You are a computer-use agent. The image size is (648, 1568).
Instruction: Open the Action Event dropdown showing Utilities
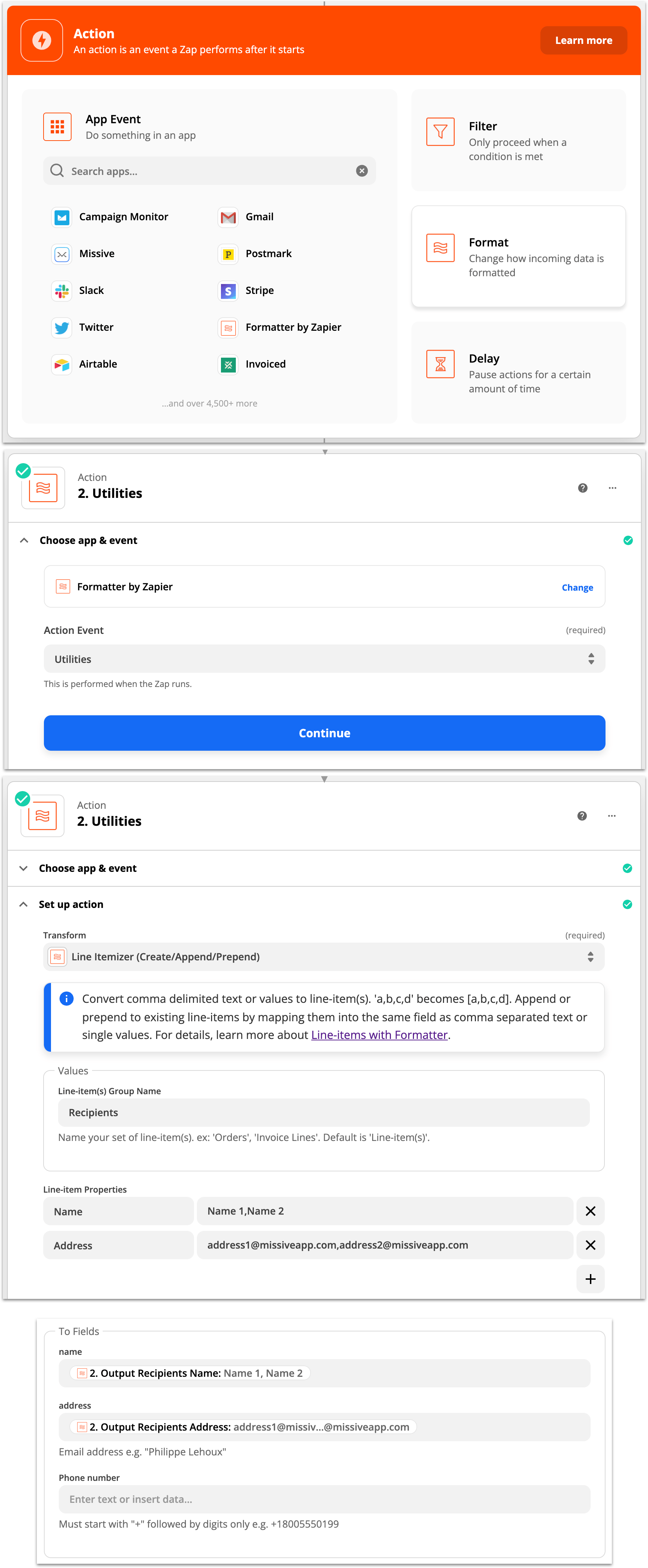(324, 659)
